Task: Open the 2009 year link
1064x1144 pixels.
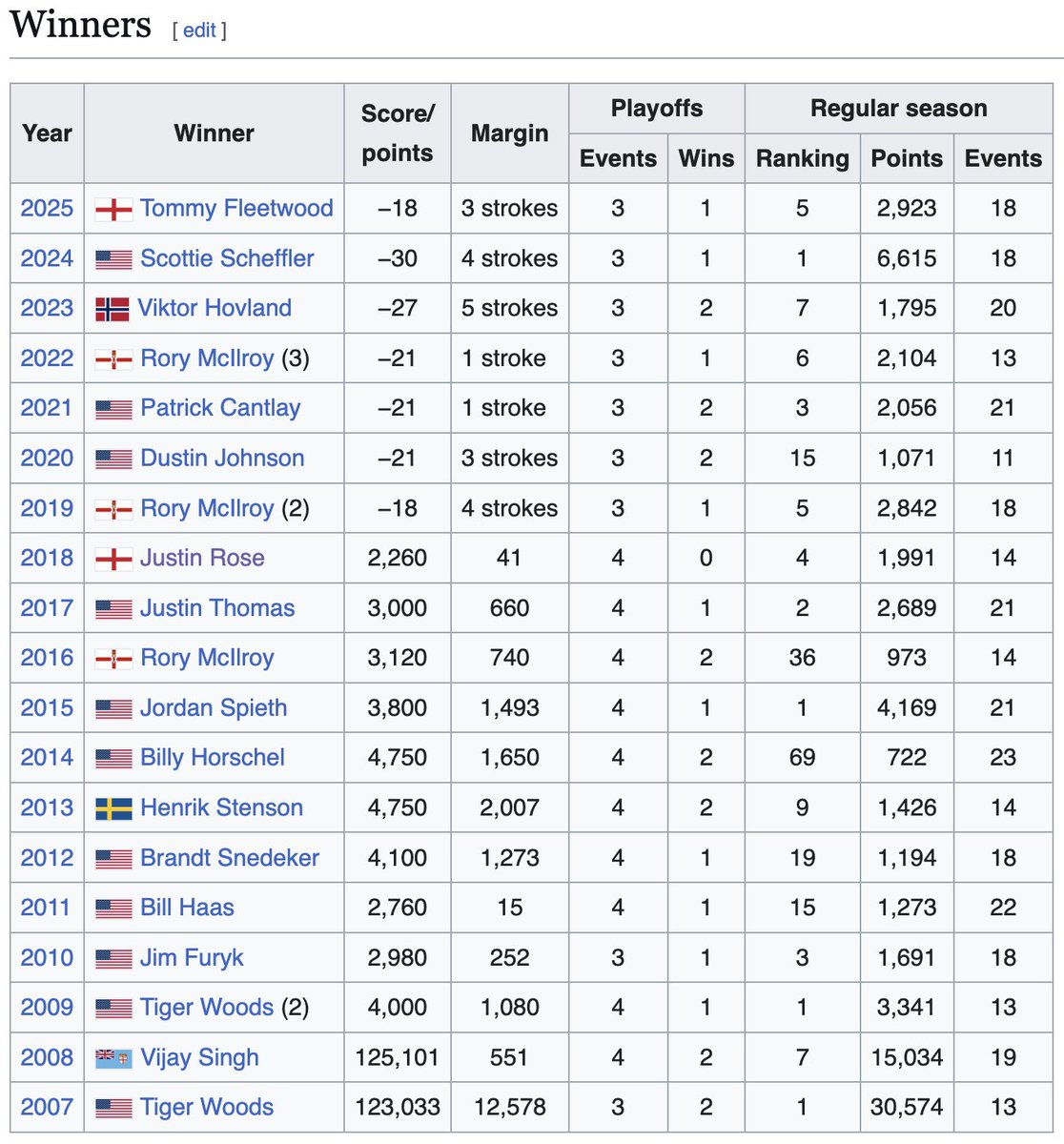Action: tap(47, 1008)
